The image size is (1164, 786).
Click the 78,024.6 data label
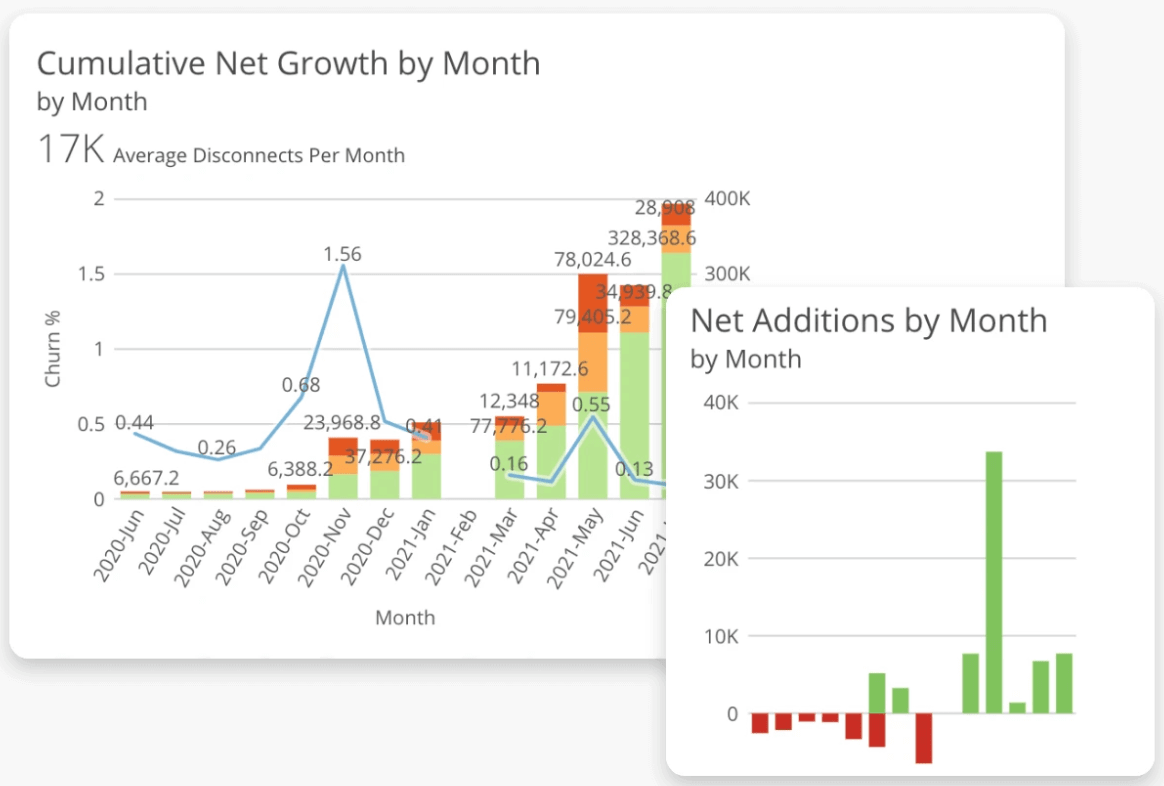coord(593,260)
